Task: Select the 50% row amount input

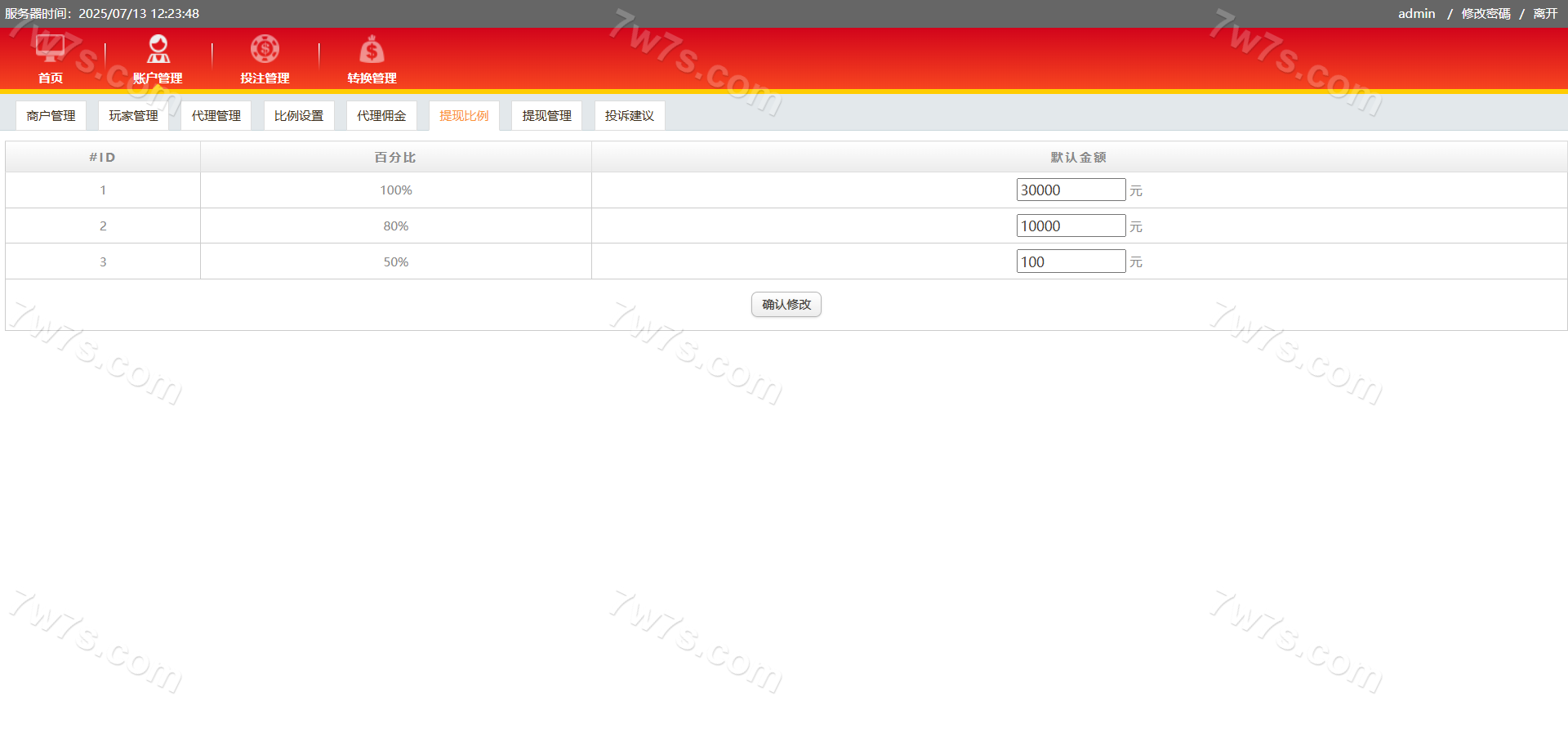Action: pos(1071,262)
